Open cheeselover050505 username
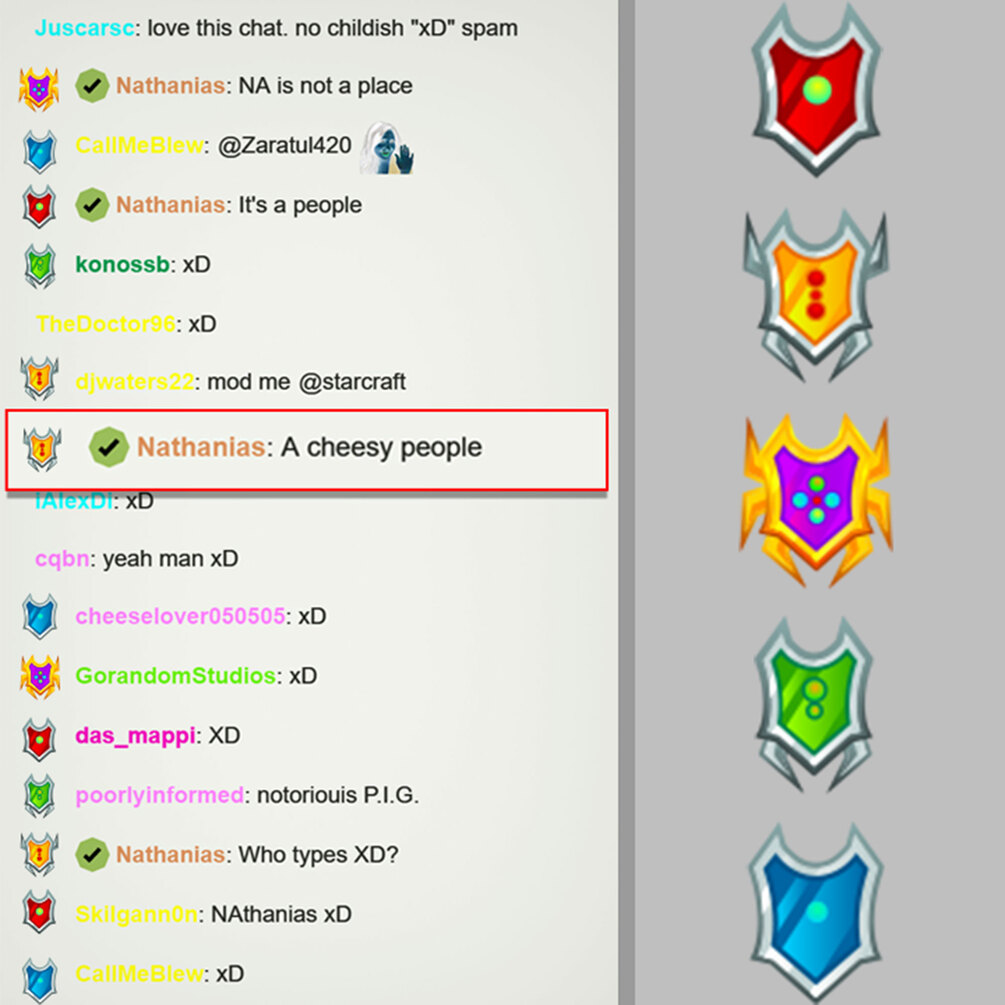This screenshot has width=1005, height=1005. coord(180,616)
